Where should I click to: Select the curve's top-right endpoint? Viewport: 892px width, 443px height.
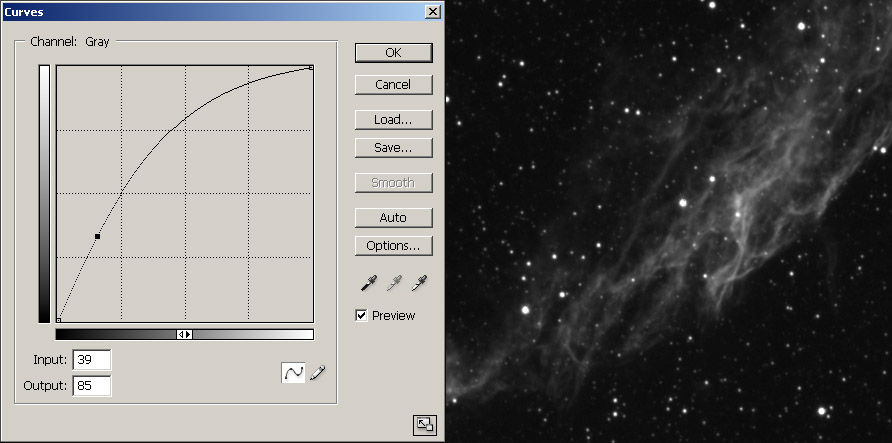[312, 68]
